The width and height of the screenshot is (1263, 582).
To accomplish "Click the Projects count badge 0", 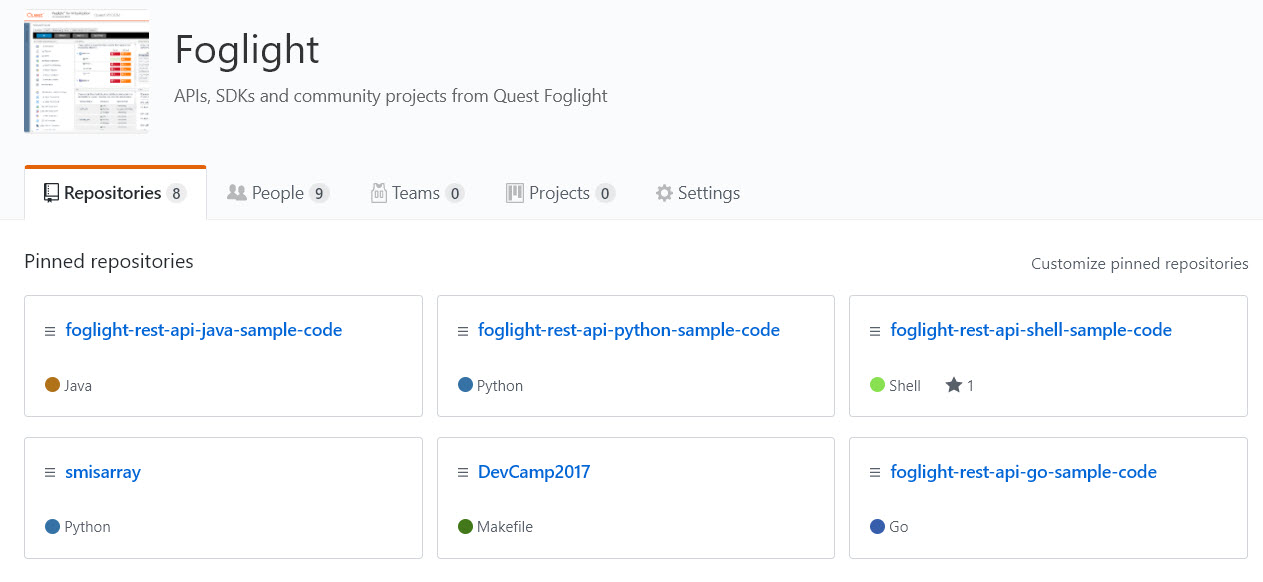I will pyautogui.click(x=605, y=194).
